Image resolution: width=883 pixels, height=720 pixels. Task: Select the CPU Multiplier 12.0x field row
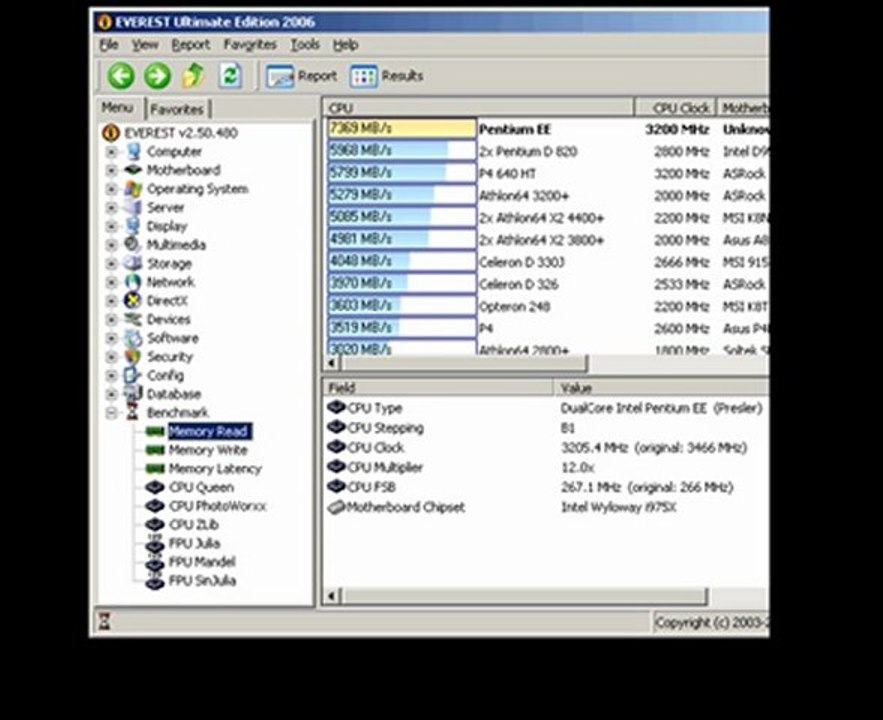pyautogui.click(x=546, y=467)
